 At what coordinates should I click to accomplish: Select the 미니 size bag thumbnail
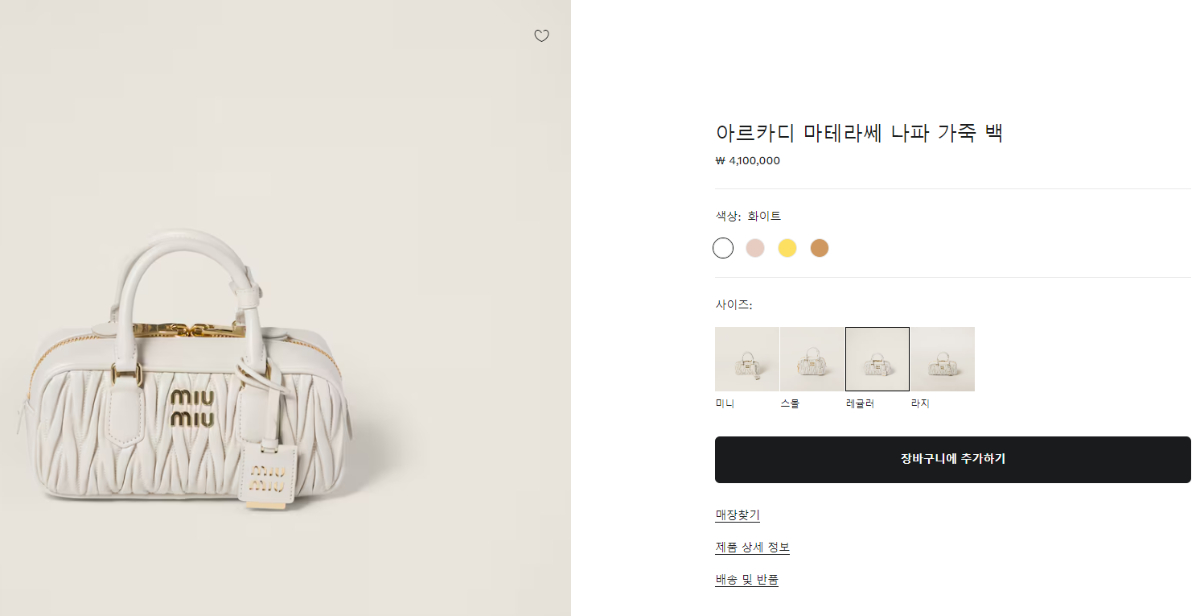747,359
